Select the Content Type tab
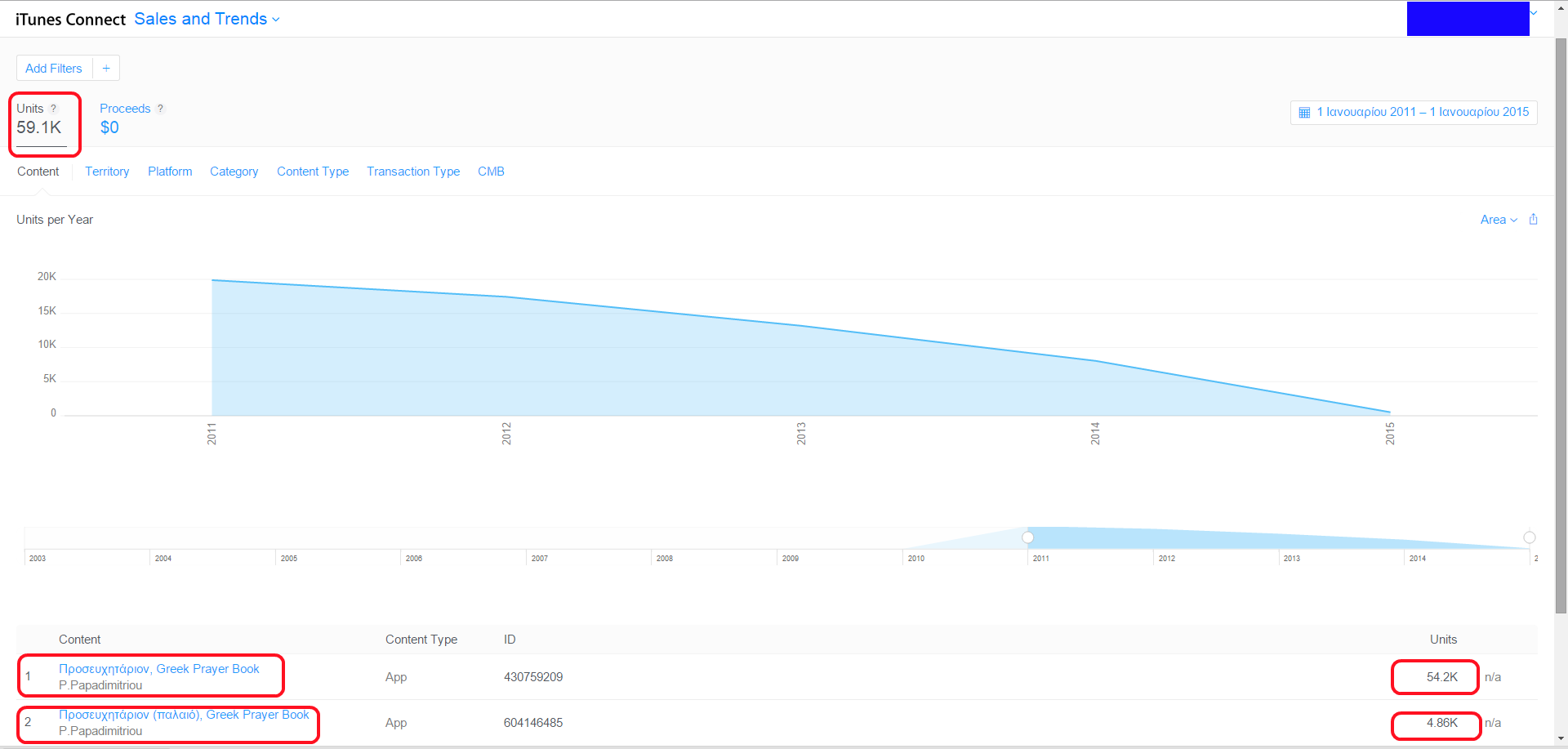The height and width of the screenshot is (749, 1568). (x=313, y=172)
